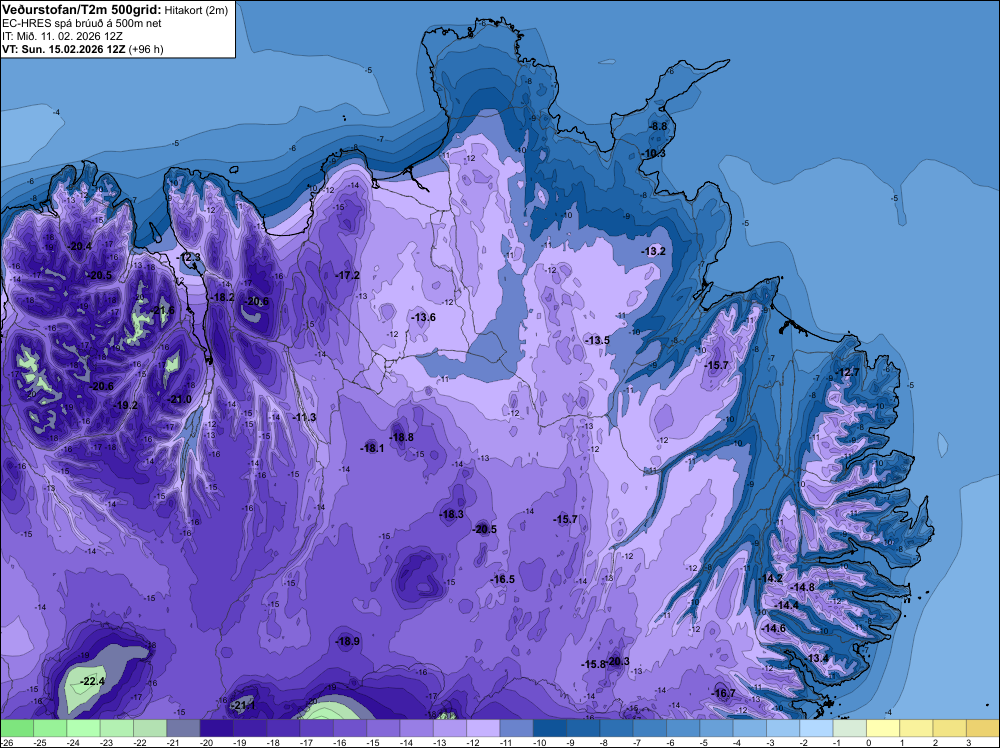1000x748 pixels.
Task: Choose the -4 legend color swatch
Action: click(749, 728)
